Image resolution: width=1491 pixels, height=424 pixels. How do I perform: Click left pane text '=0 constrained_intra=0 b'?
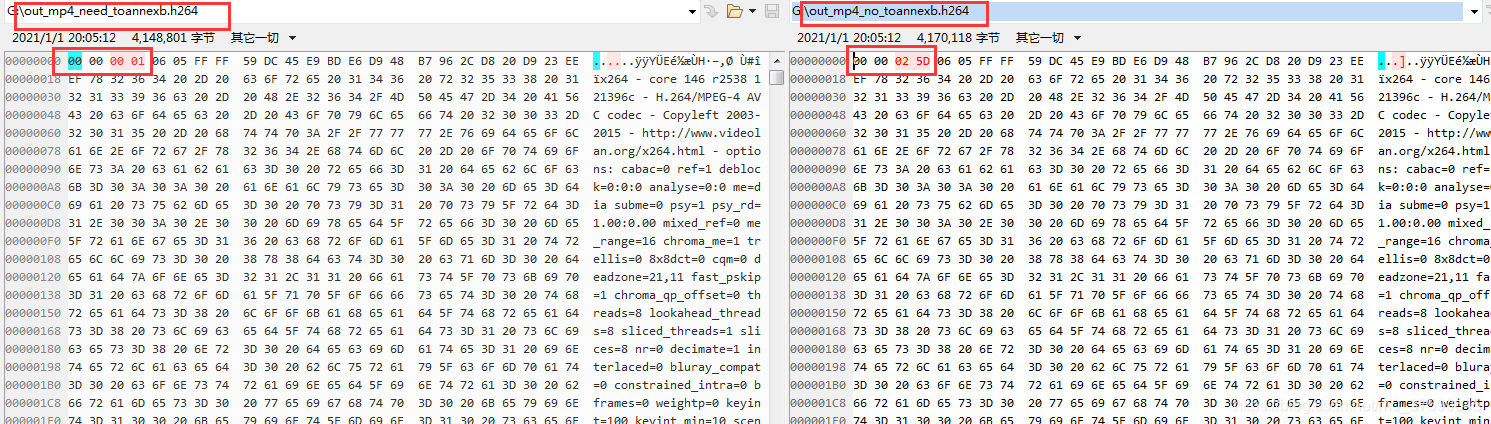pos(677,385)
